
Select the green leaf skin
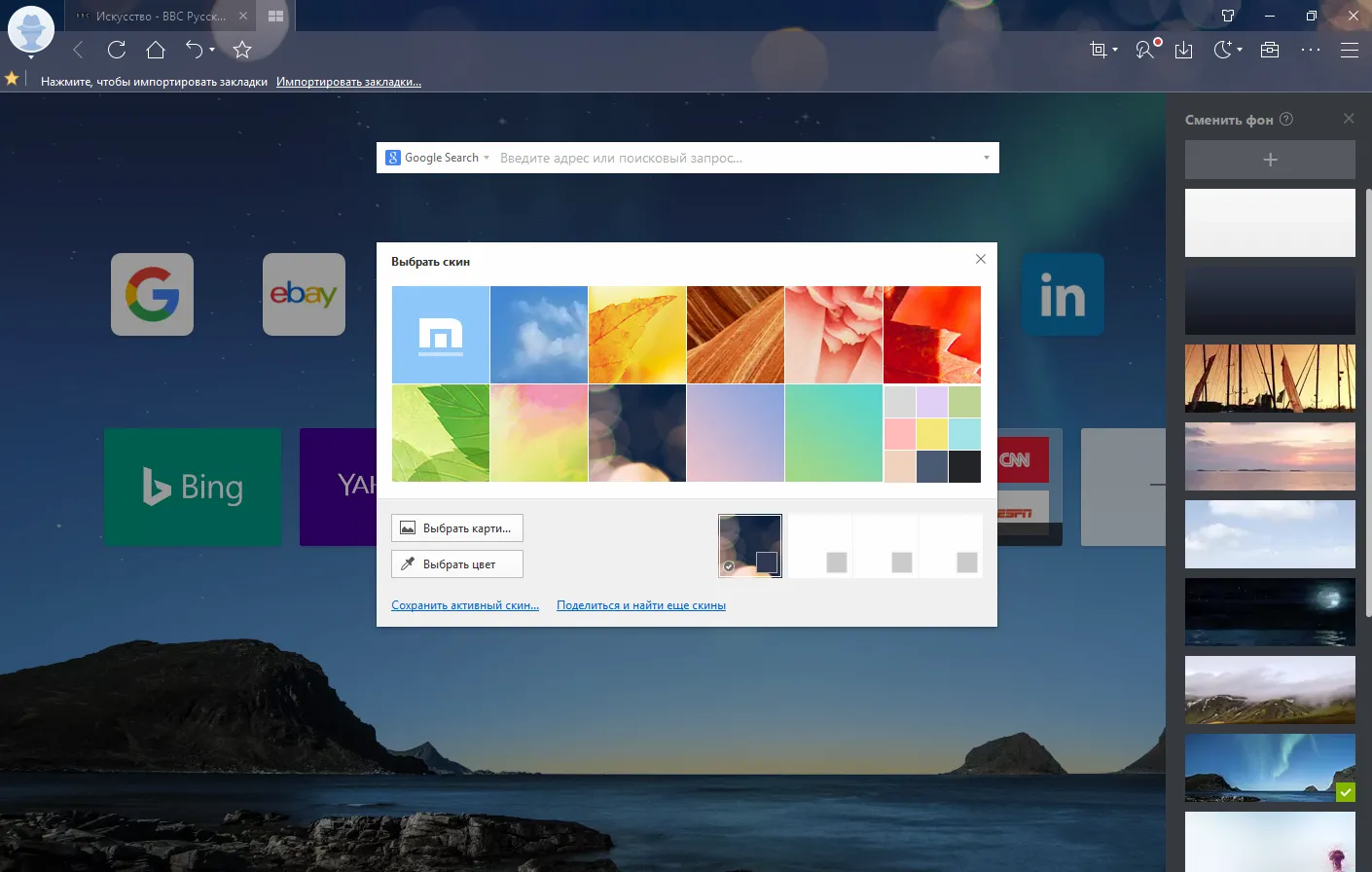point(441,433)
